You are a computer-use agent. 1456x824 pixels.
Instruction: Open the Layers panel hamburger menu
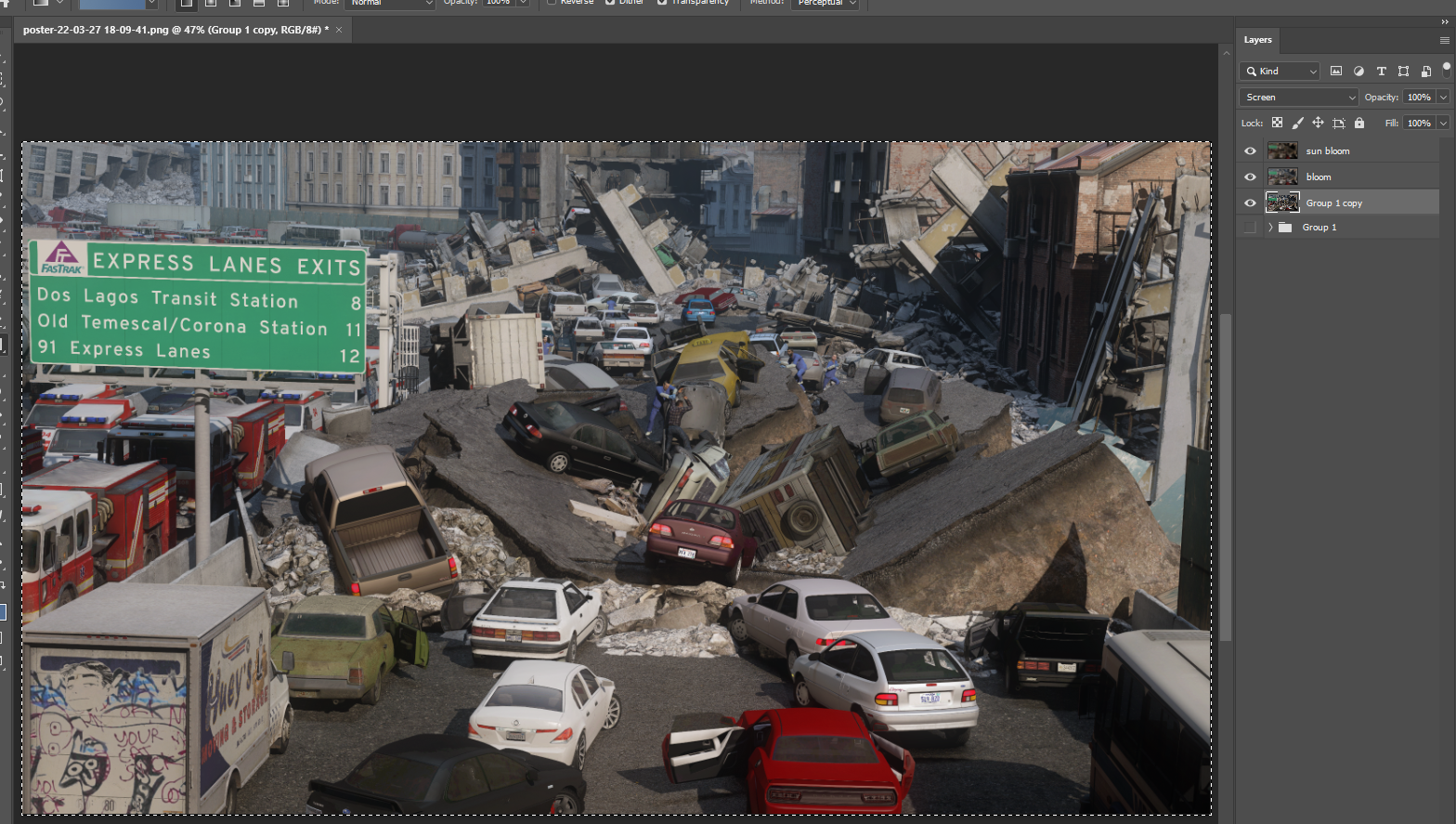1444,40
